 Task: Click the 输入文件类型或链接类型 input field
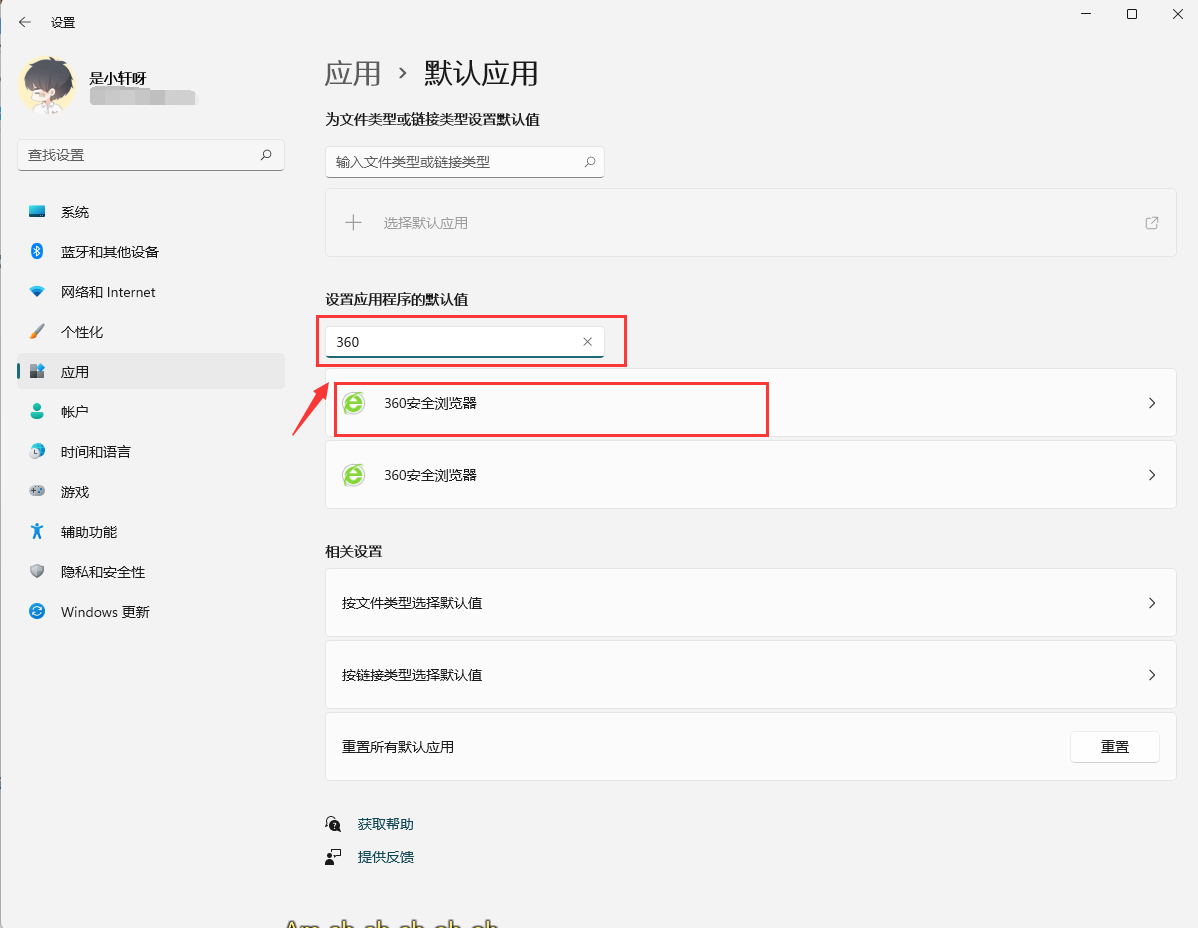(455, 162)
